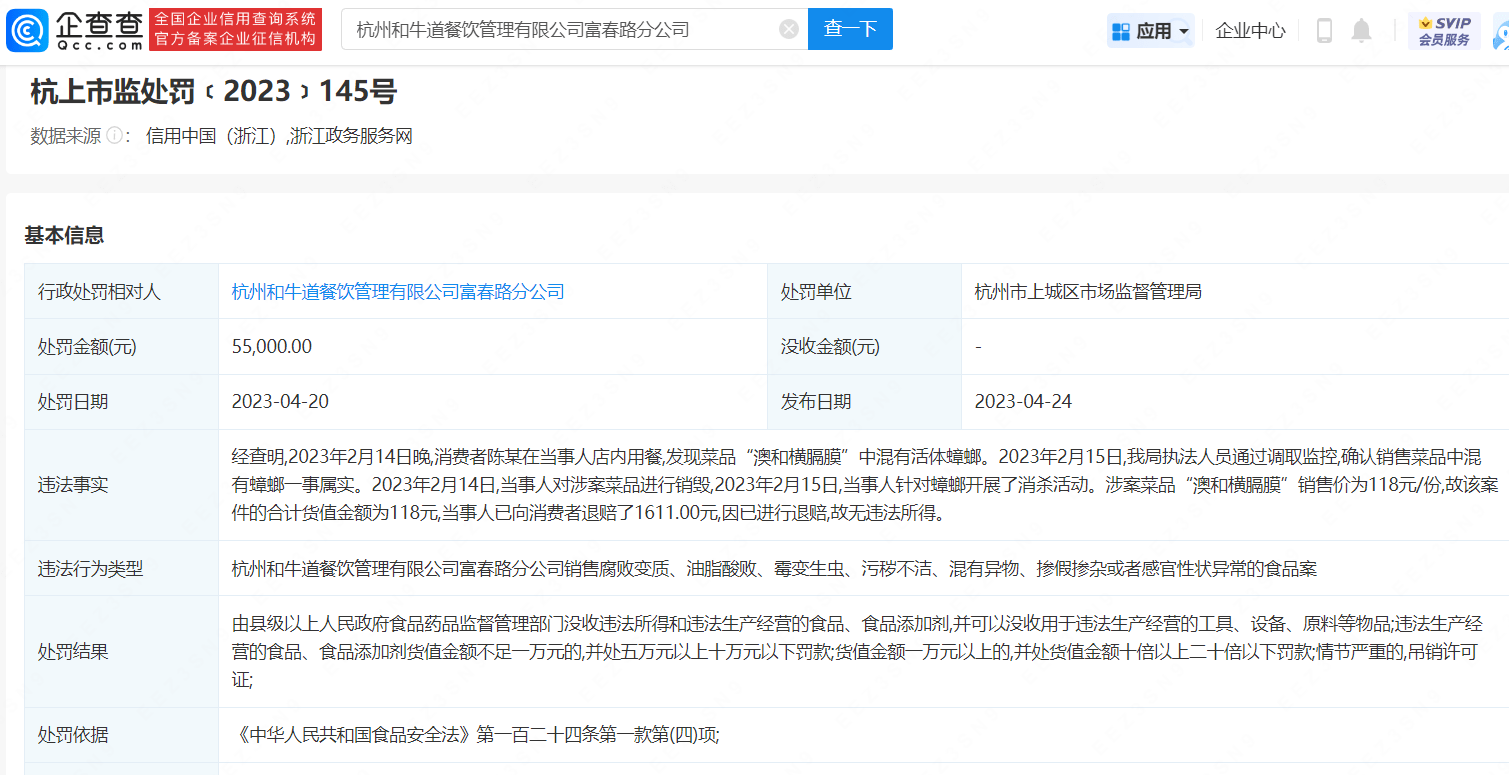The height and width of the screenshot is (775, 1509).
Task: Open 企业中心 enterprise center
Action: click(x=1250, y=31)
